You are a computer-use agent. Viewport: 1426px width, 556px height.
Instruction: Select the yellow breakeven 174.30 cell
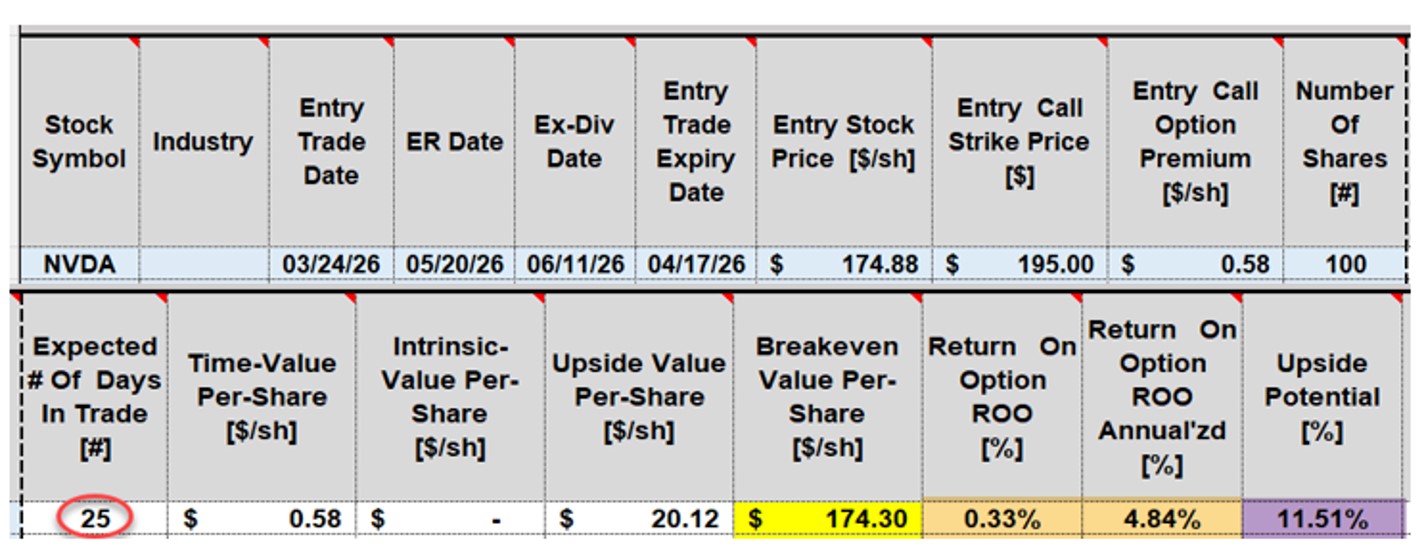pos(827,519)
